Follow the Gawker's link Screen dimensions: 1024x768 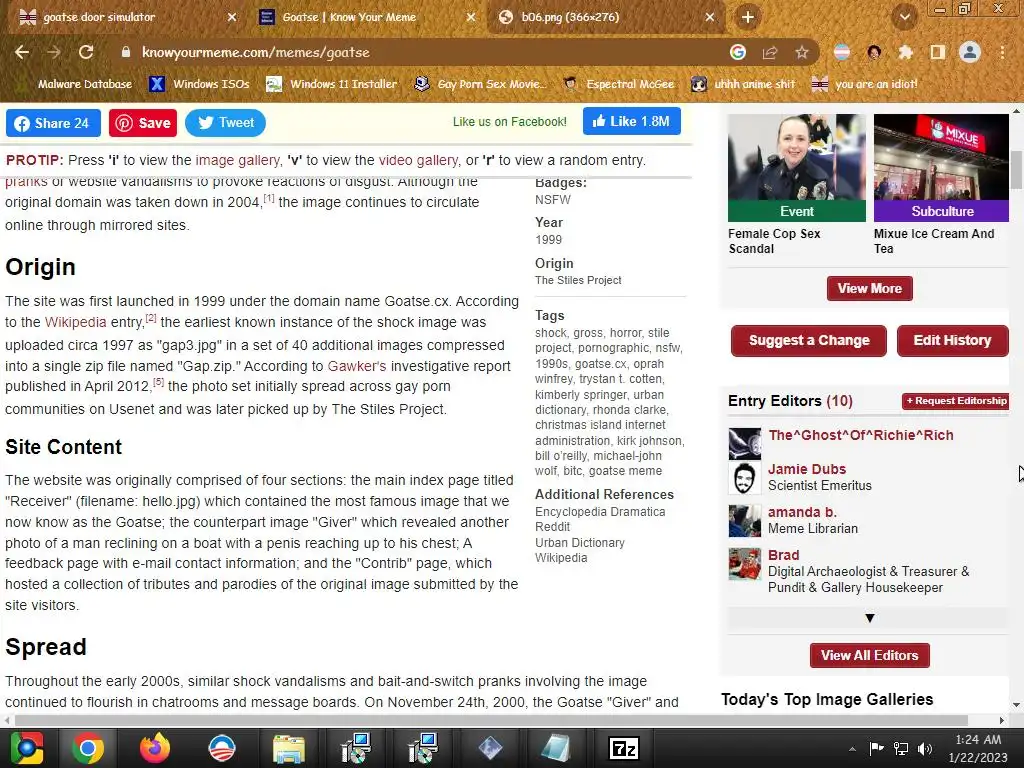(357, 366)
